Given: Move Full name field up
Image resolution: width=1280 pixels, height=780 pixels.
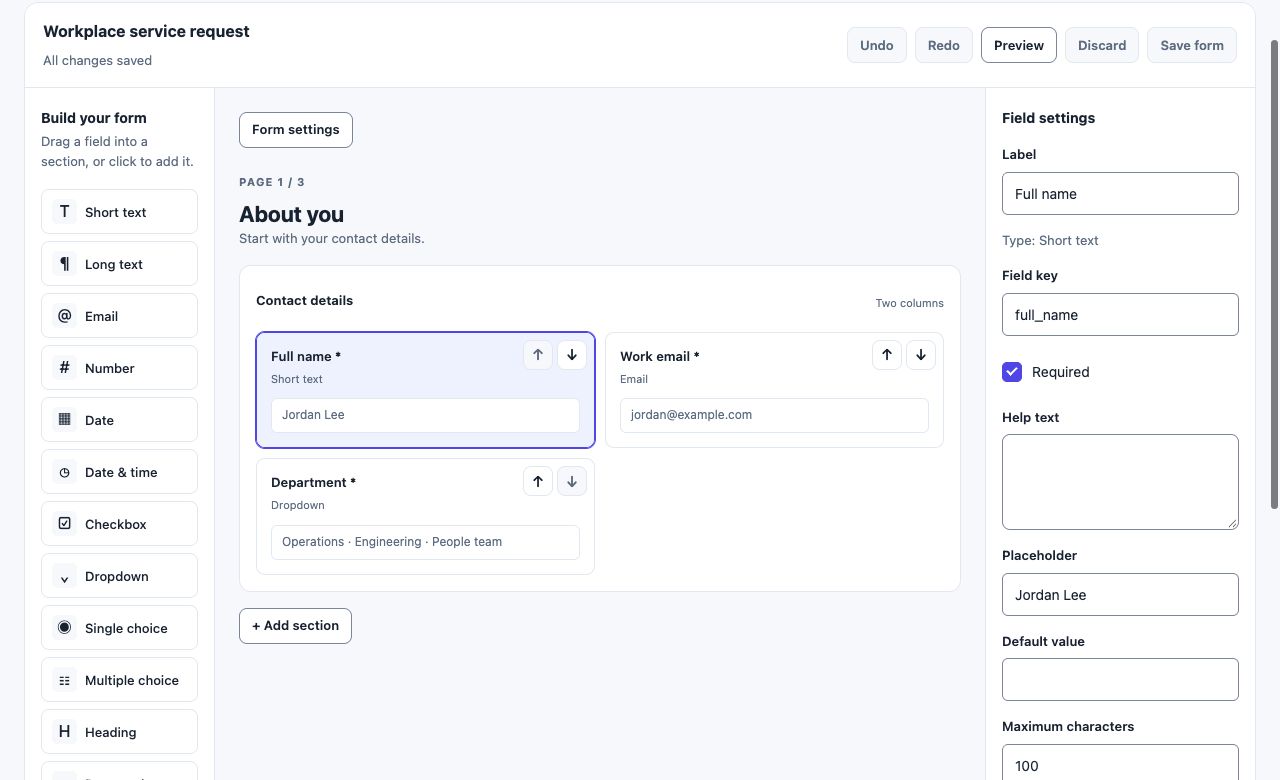Looking at the screenshot, I should point(538,355).
